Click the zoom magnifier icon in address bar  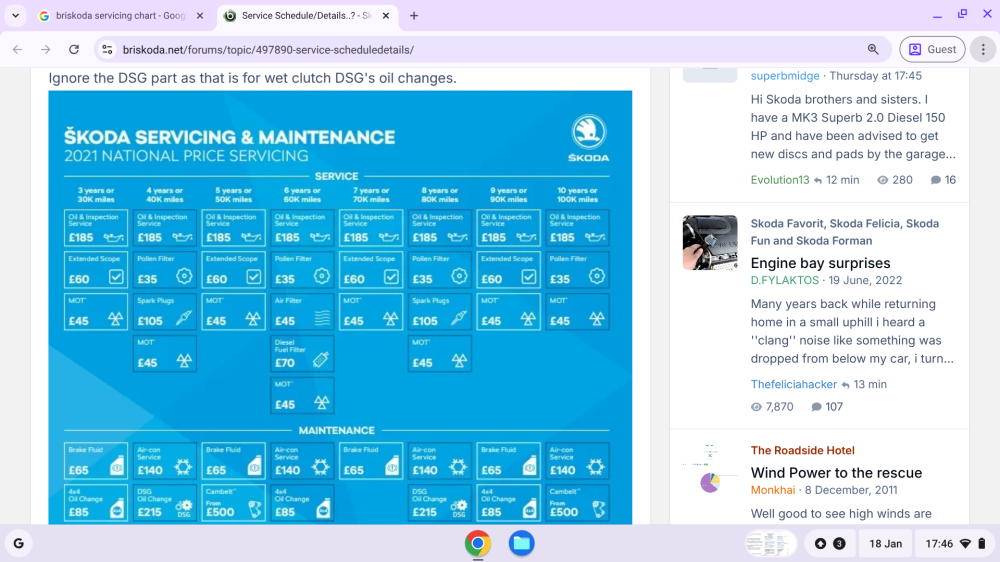coord(873,49)
